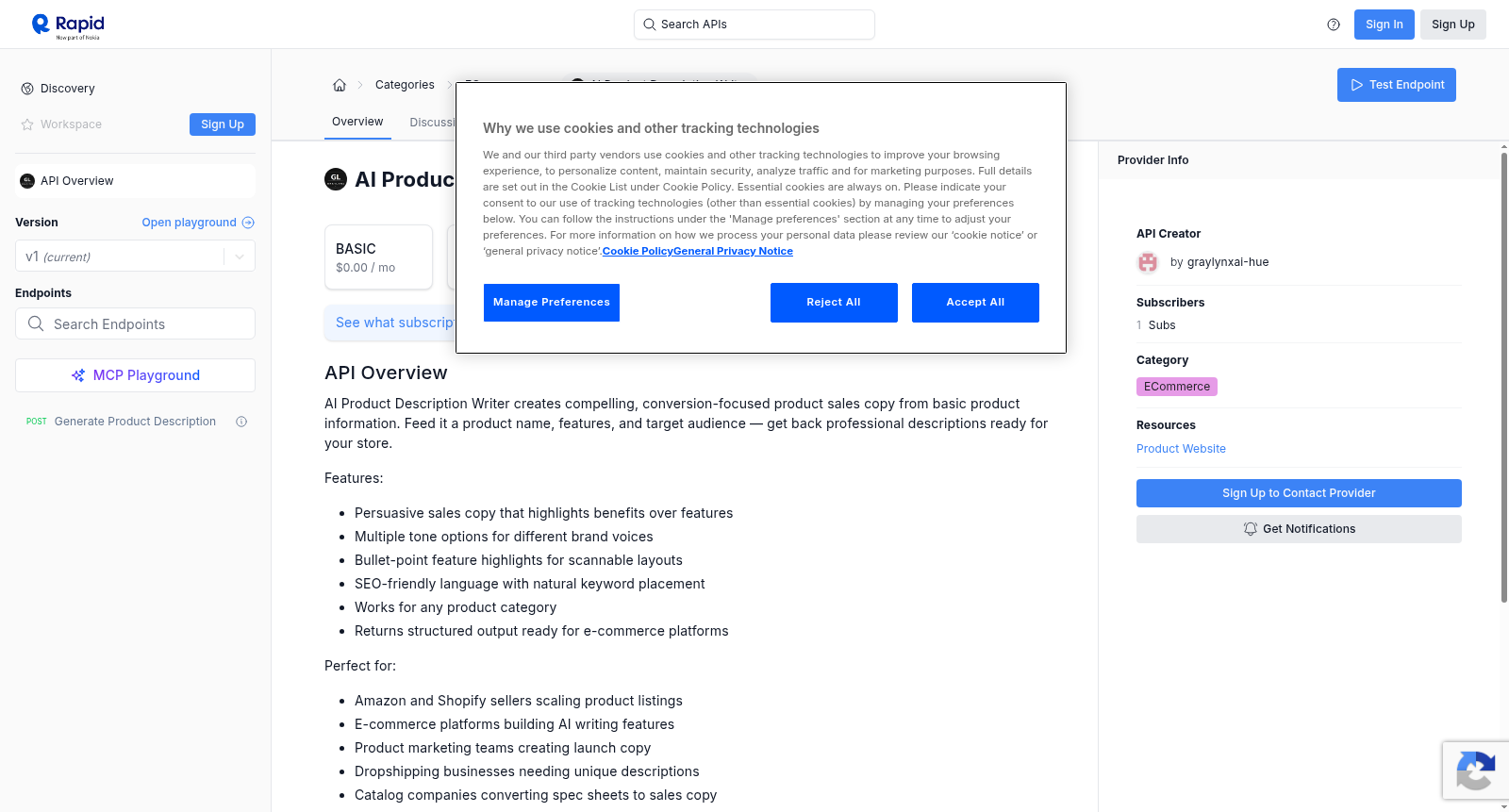Viewport: 1509px width, 812px height.
Task: Click the Discovery compass icon in sidebar
Action: [x=27, y=89]
